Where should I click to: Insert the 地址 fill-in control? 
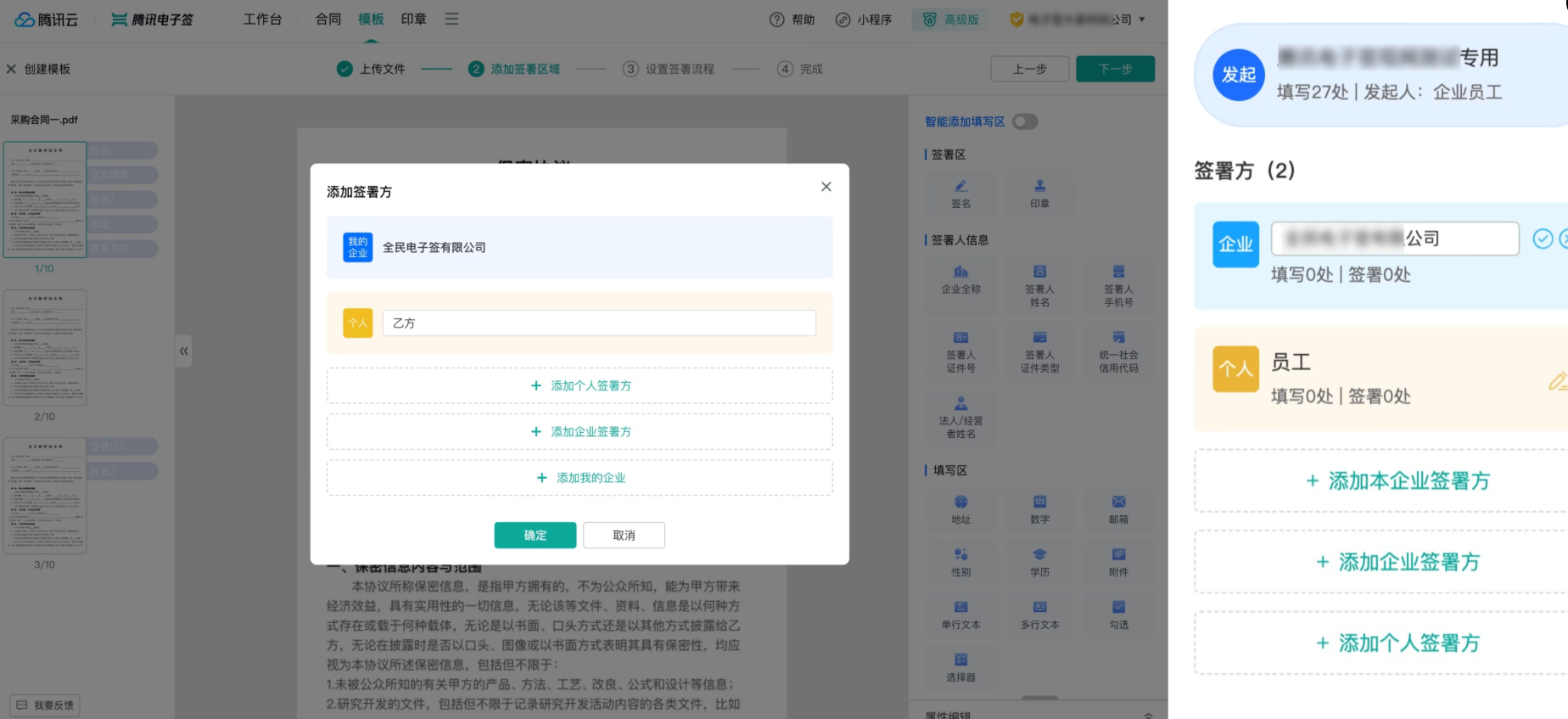click(x=960, y=509)
